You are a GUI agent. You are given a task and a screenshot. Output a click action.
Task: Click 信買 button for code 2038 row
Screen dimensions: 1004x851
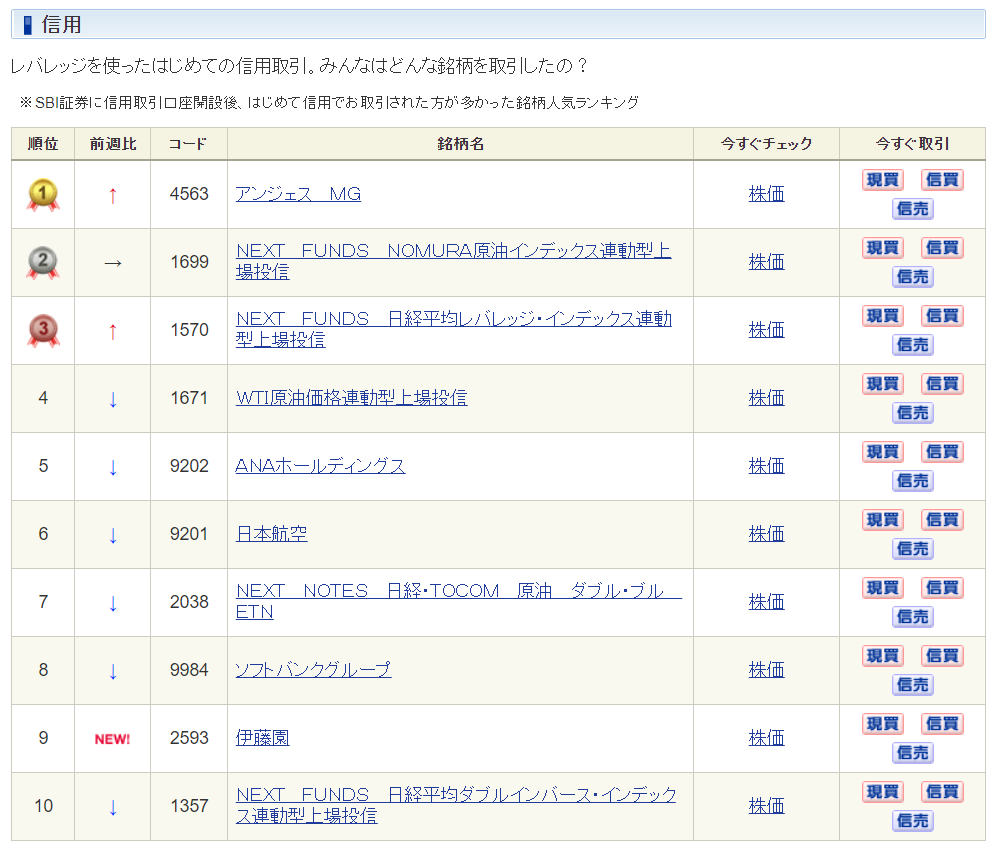coord(942,587)
